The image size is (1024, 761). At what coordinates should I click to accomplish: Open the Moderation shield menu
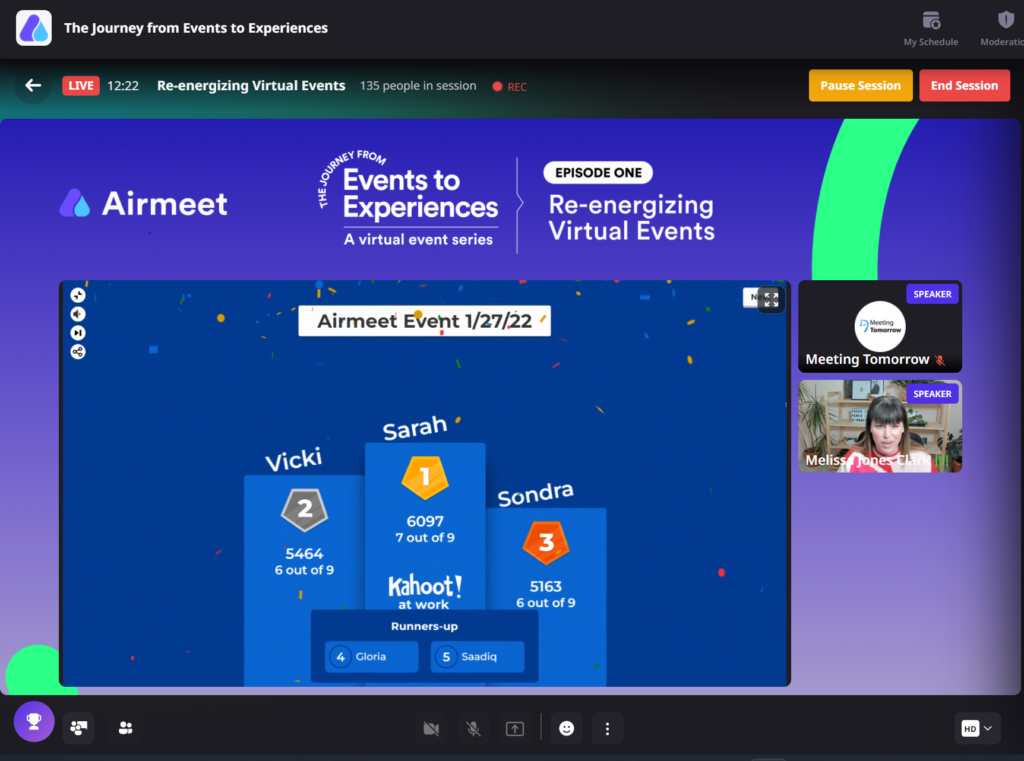[1003, 29]
